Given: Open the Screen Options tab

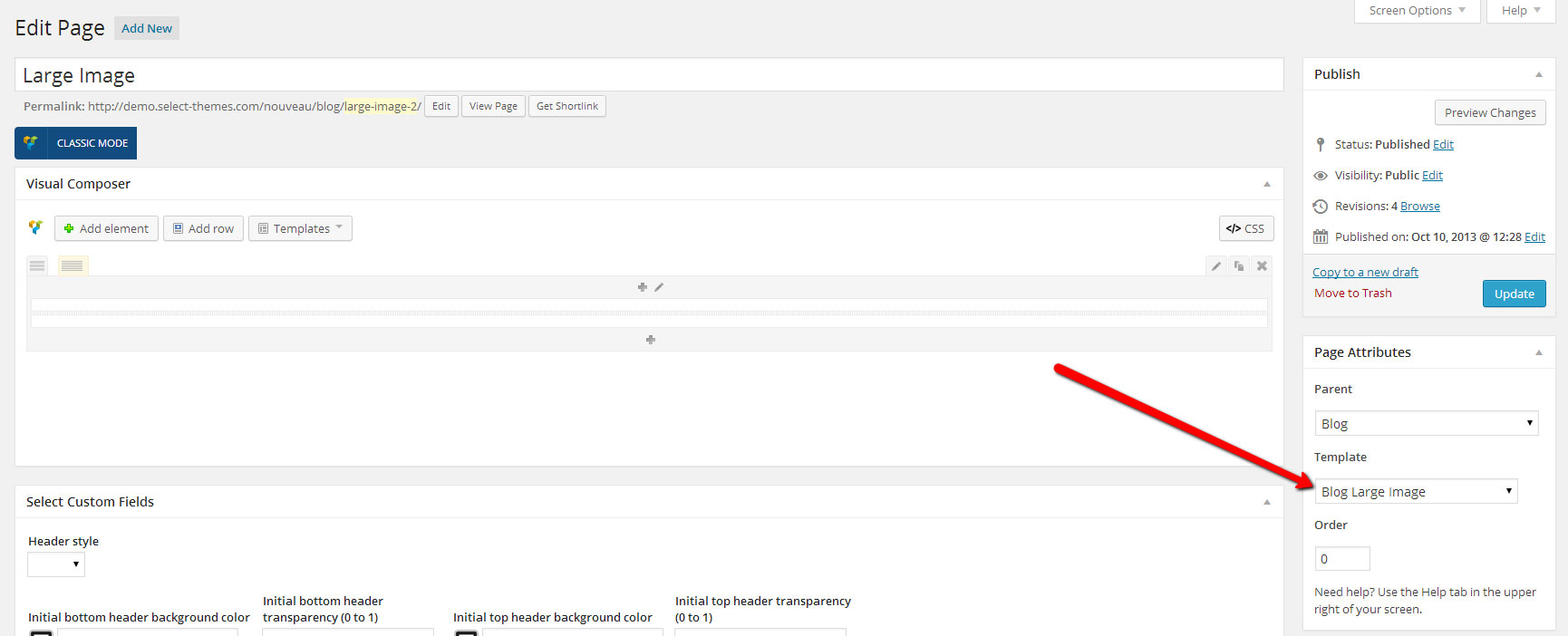Looking at the screenshot, I should 1416,11.
